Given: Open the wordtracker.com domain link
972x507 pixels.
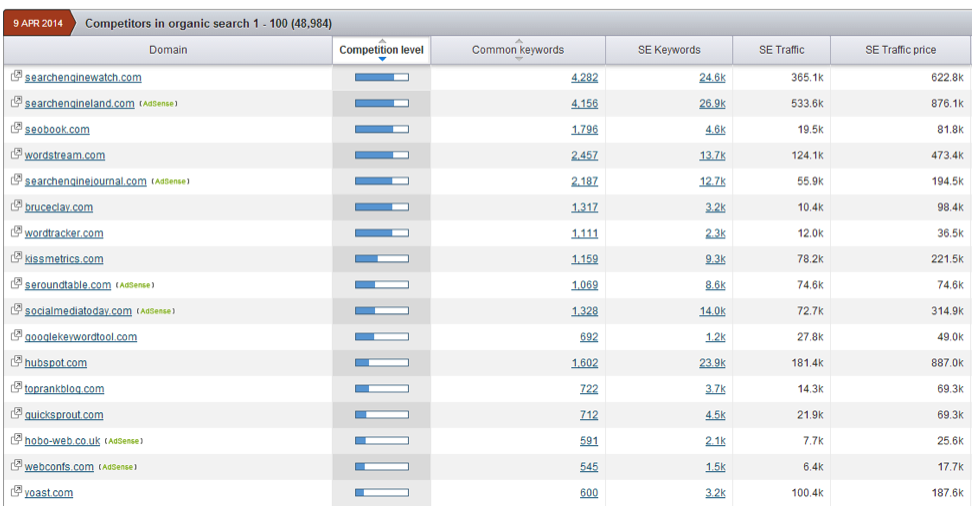Looking at the screenshot, I should tap(64, 234).
